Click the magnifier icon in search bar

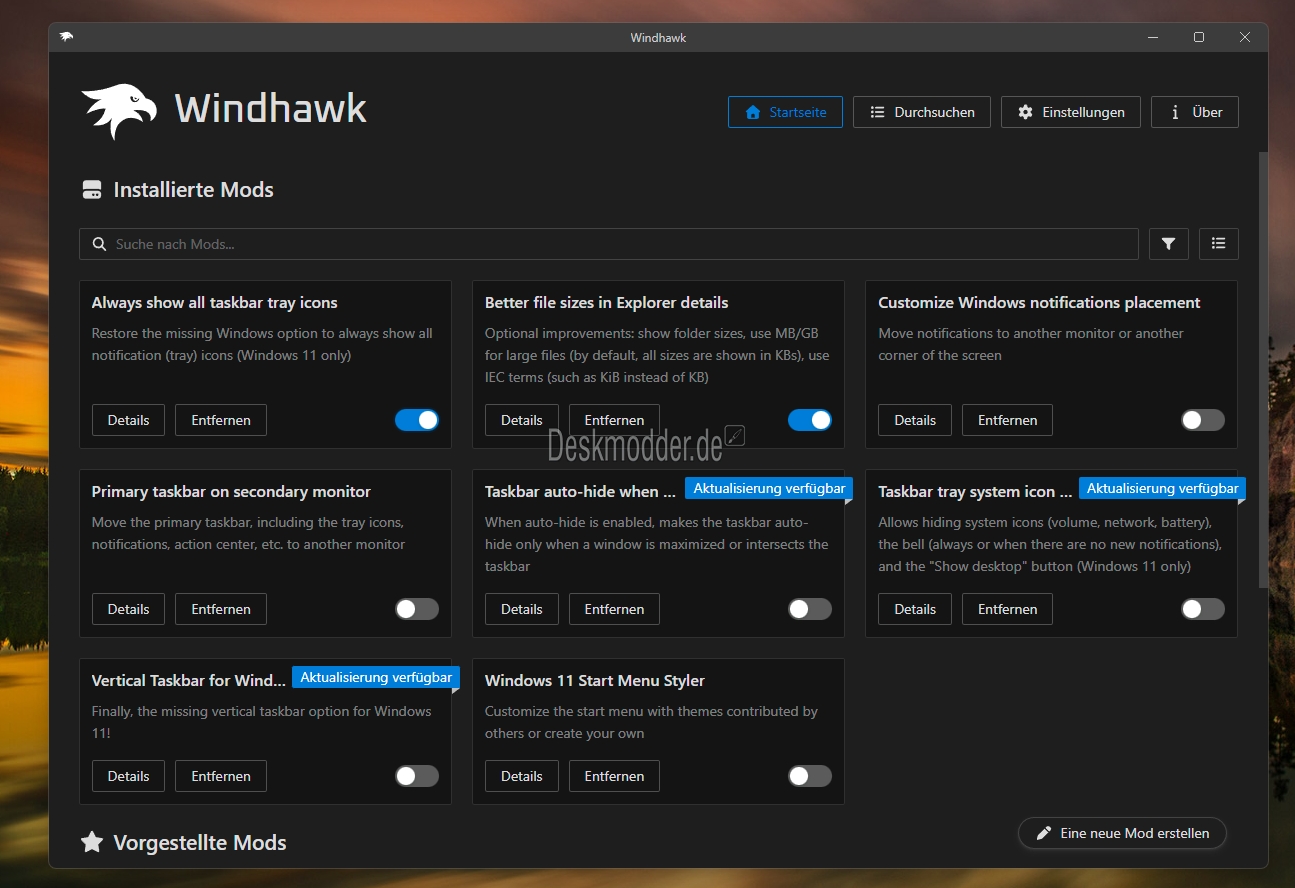tap(99, 244)
